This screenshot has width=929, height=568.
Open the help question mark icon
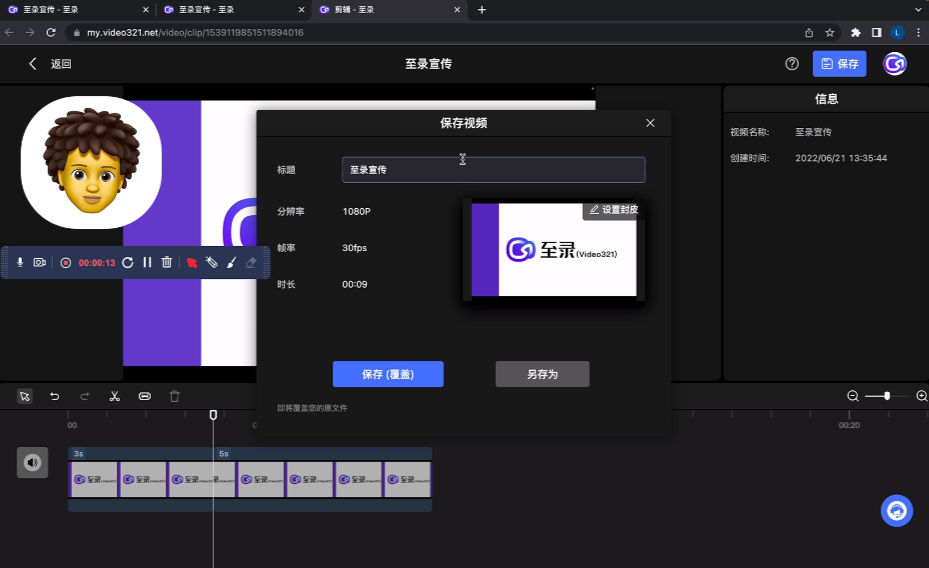(x=792, y=64)
